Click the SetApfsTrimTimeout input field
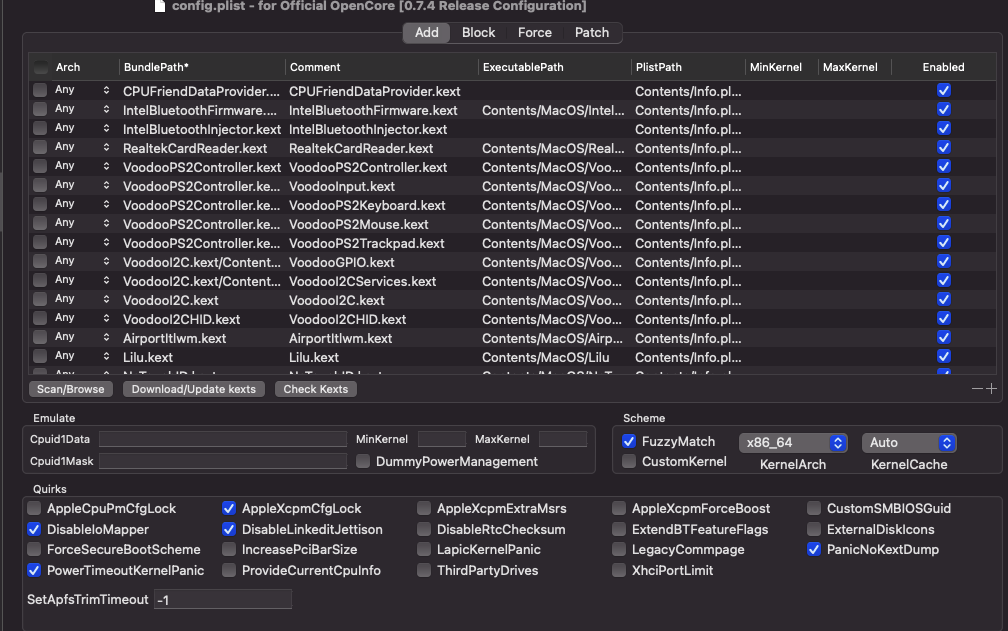This screenshot has height=631, width=1008. click(x=222, y=599)
